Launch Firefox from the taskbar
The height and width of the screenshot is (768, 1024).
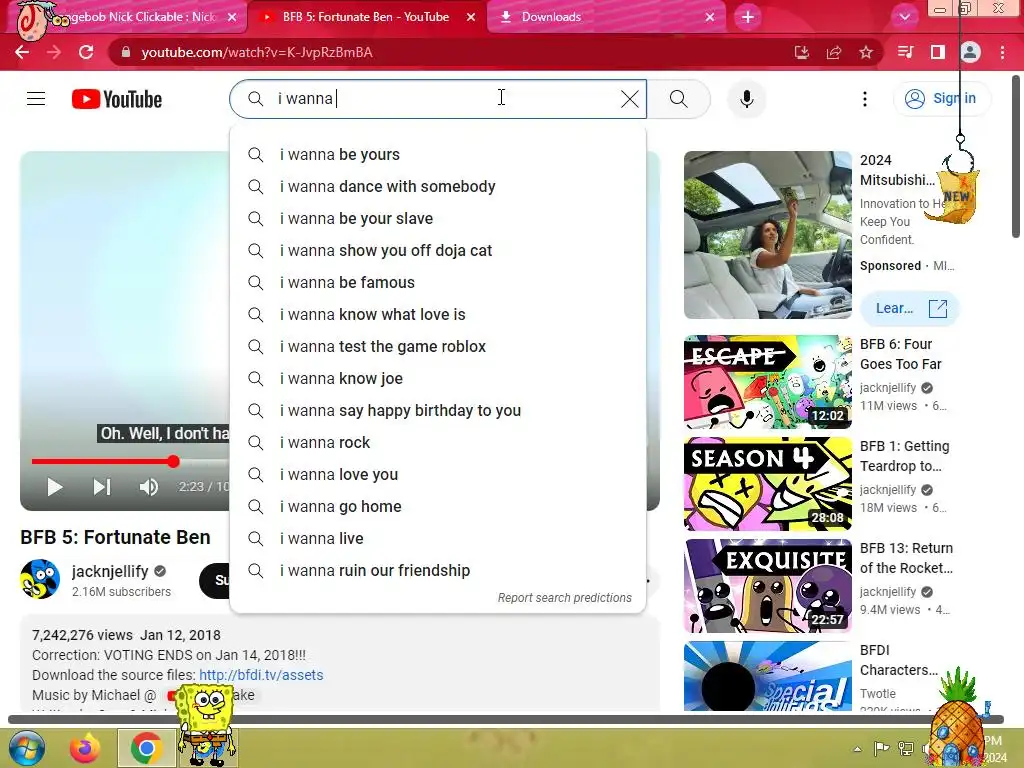tap(86, 748)
